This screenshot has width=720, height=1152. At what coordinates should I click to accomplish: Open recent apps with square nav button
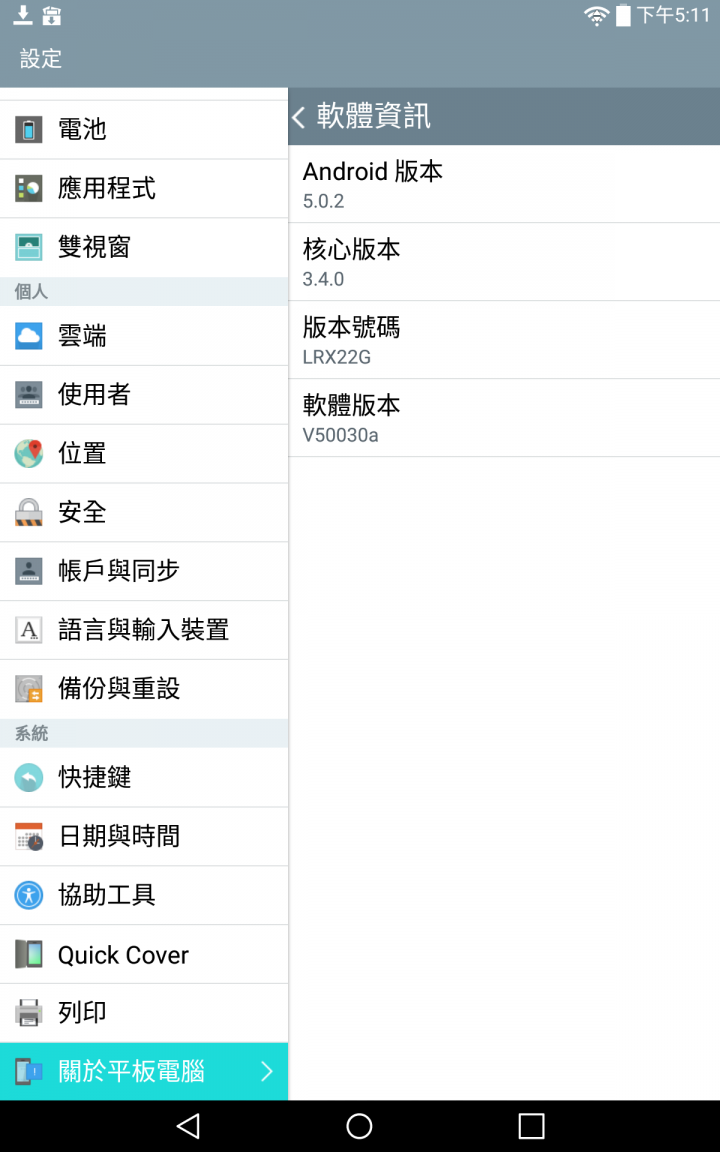coord(531,1126)
